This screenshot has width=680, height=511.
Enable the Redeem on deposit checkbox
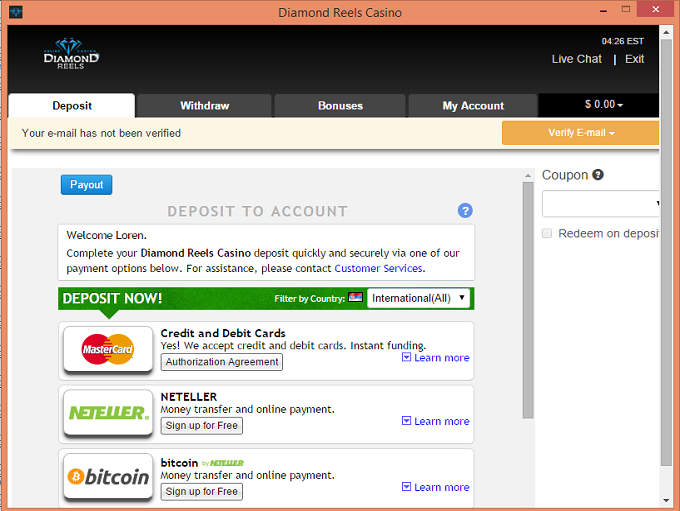pyautogui.click(x=547, y=233)
